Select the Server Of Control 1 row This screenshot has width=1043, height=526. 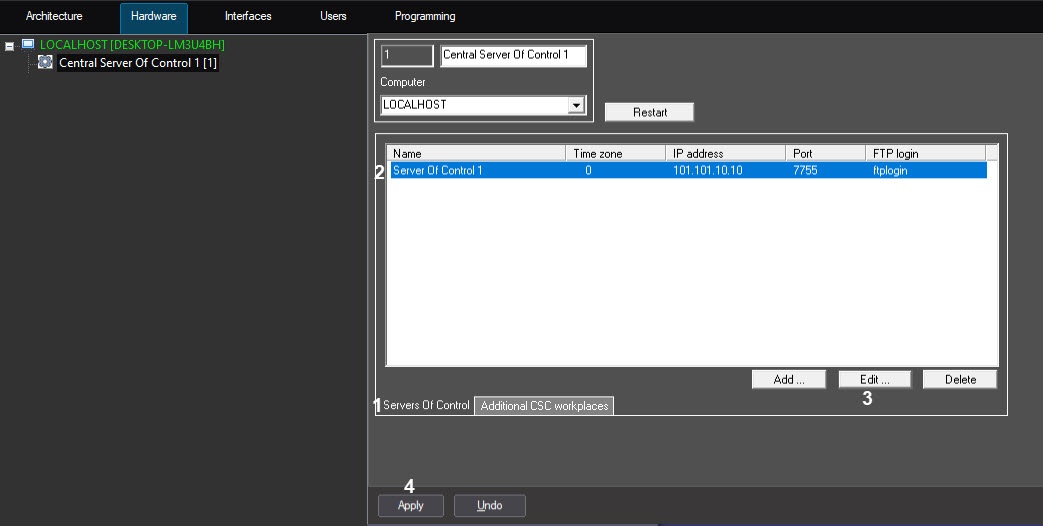coord(600,171)
